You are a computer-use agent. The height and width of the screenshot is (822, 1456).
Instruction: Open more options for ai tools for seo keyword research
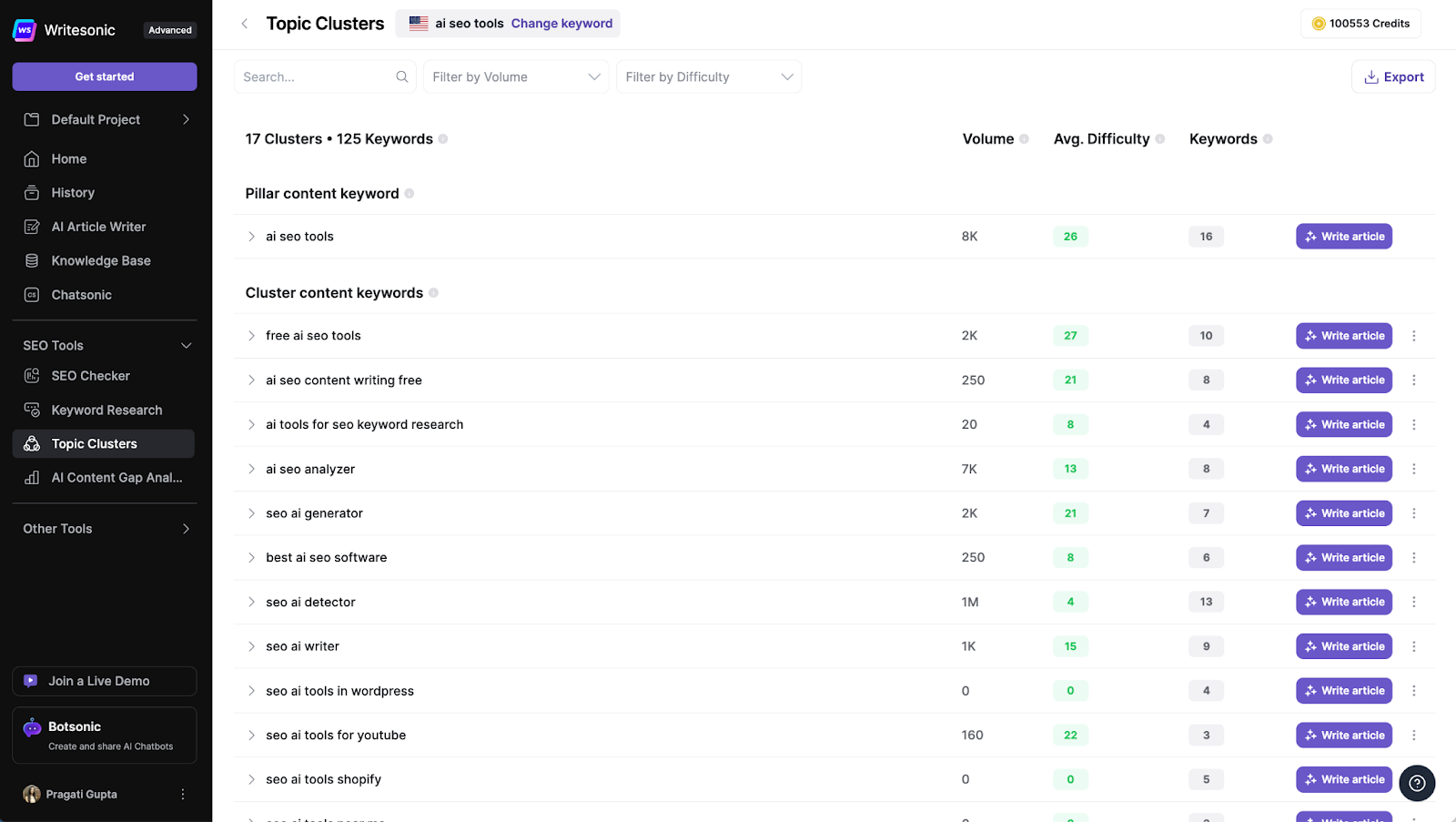(1414, 425)
